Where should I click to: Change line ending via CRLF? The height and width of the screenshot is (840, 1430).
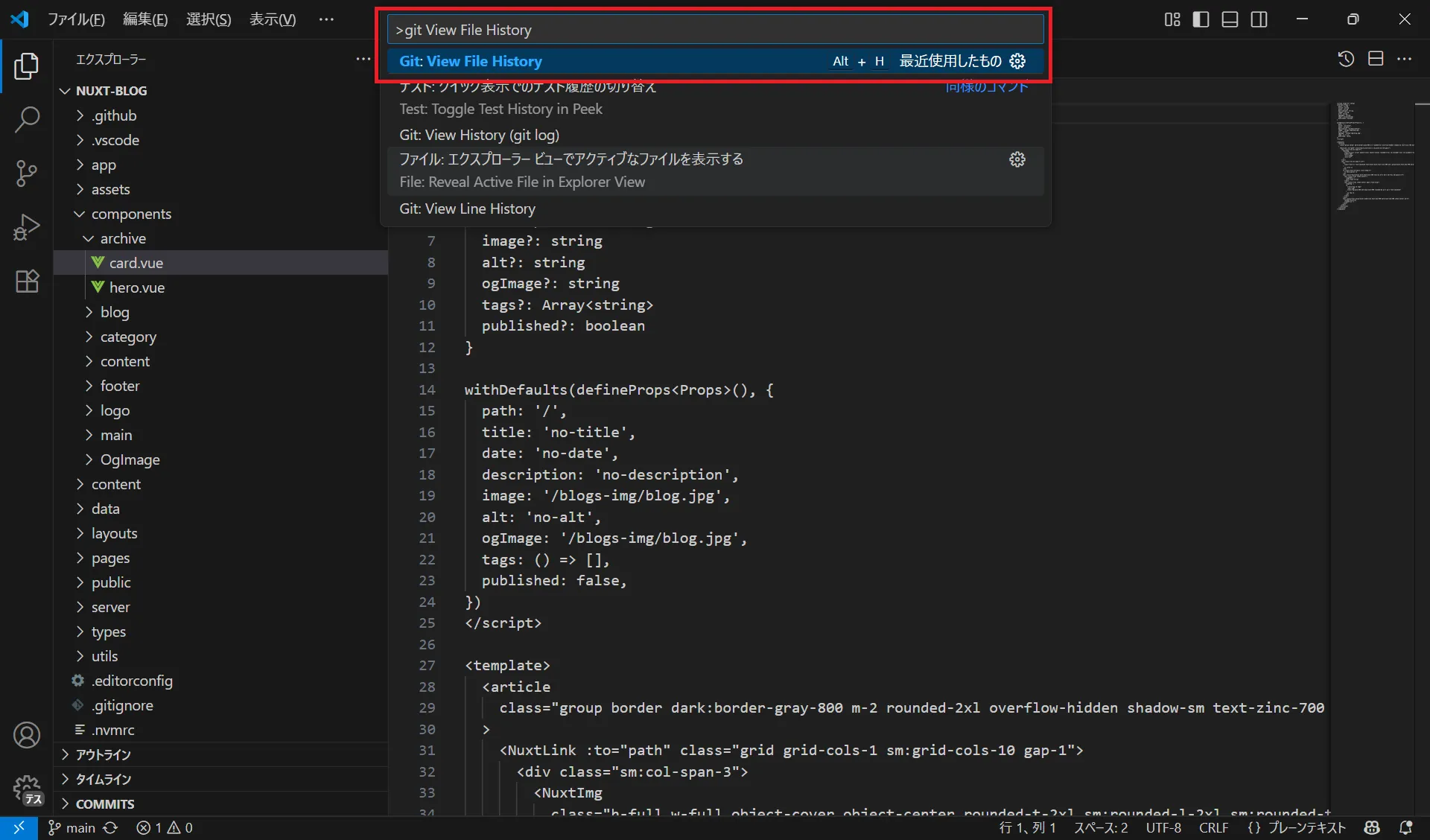click(x=1213, y=827)
